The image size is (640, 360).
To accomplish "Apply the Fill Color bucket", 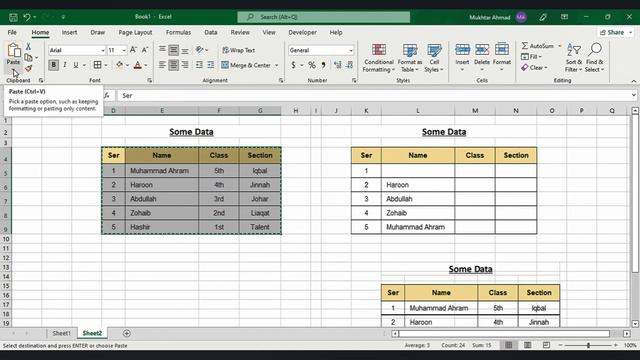I will click(119, 65).
